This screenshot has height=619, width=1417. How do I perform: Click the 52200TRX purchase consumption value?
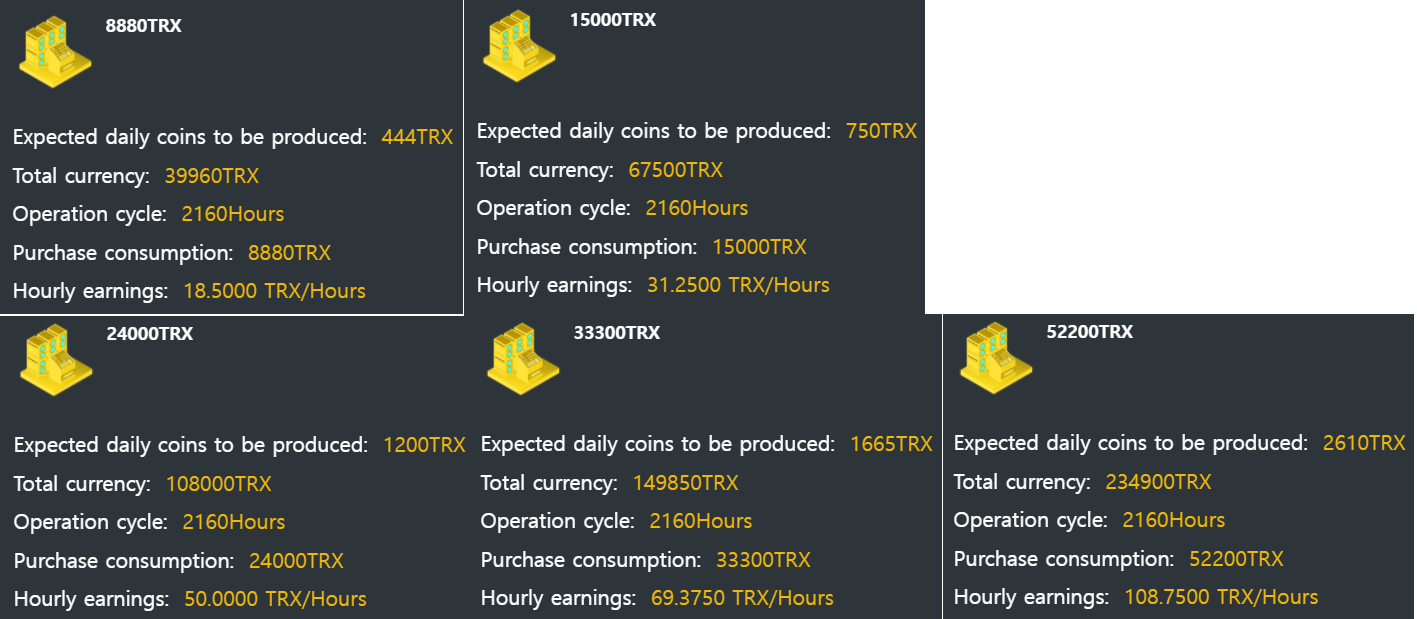1236,560
